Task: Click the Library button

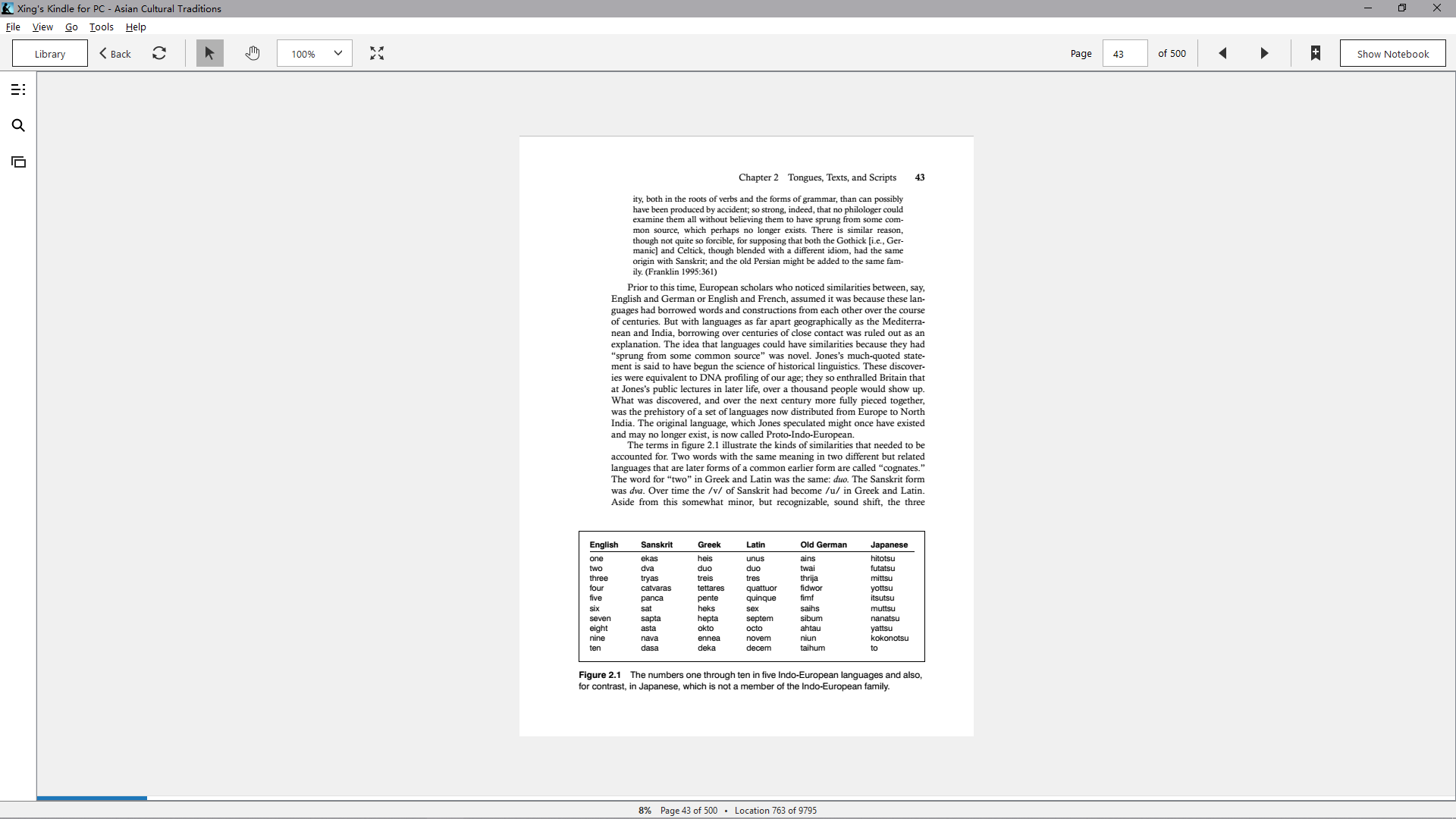Action: pos(50,54)
